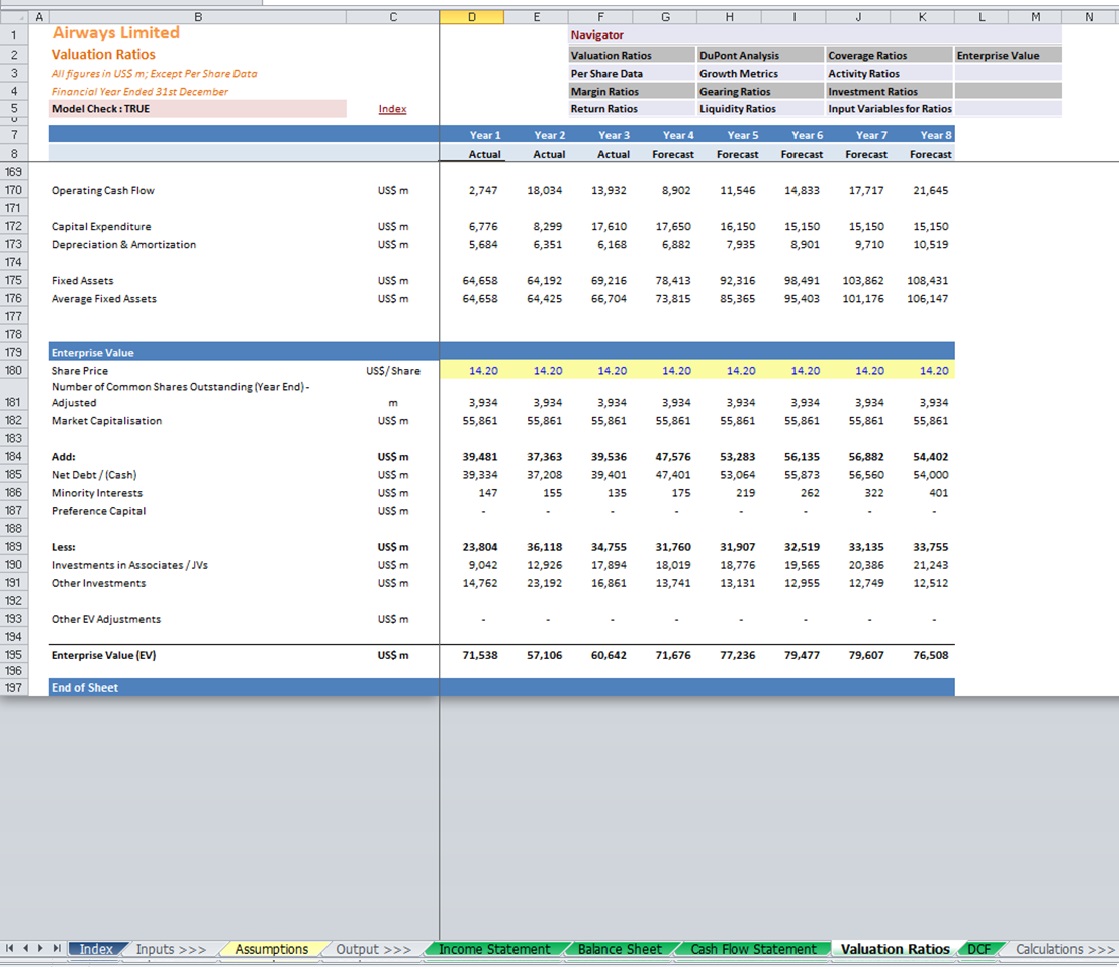The height and width of the screenshot is (969, 1119).
Task: Select Year 1 Enterprise Value 71,538
Action: (472, 654)
